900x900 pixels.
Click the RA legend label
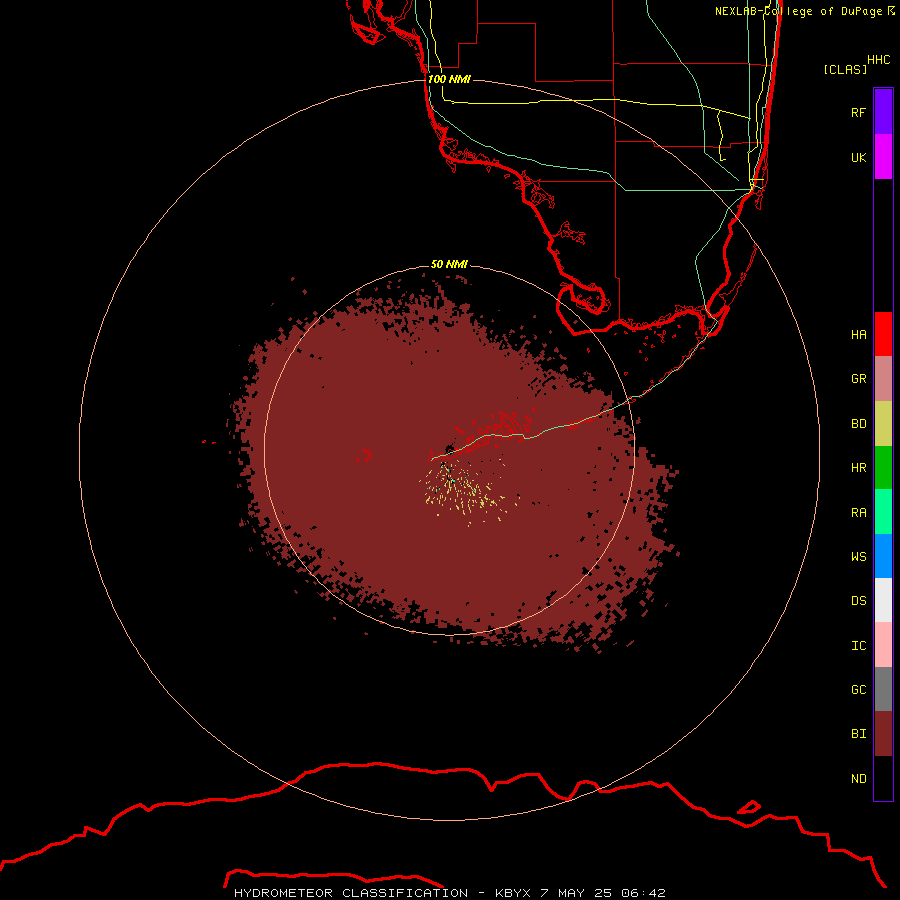click(x=858, y=513)
